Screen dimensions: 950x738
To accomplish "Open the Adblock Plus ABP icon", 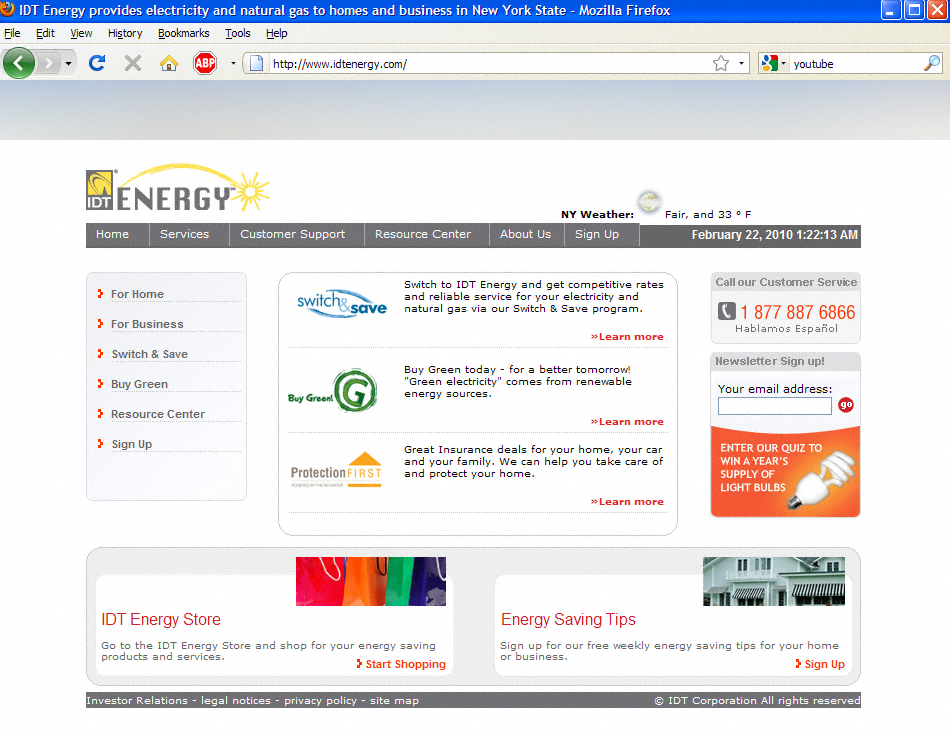I will pos(205,63).
